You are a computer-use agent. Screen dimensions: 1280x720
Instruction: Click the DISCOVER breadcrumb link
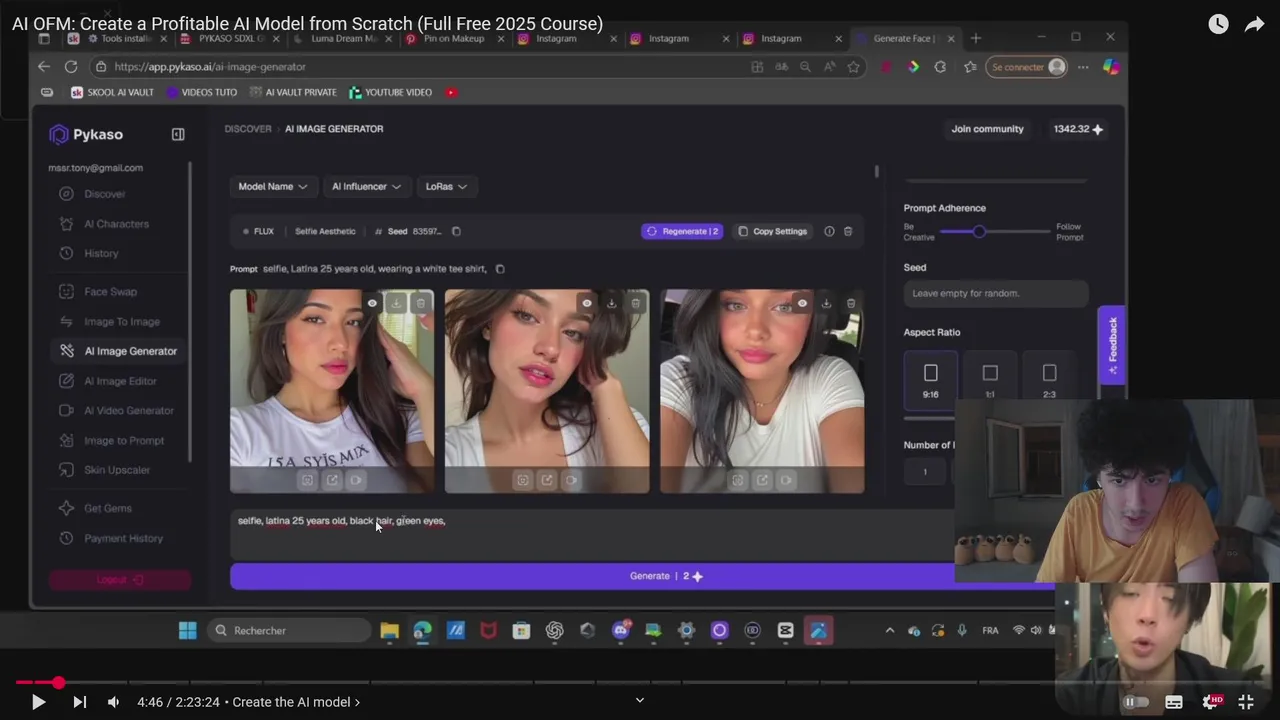click(248, 129)
